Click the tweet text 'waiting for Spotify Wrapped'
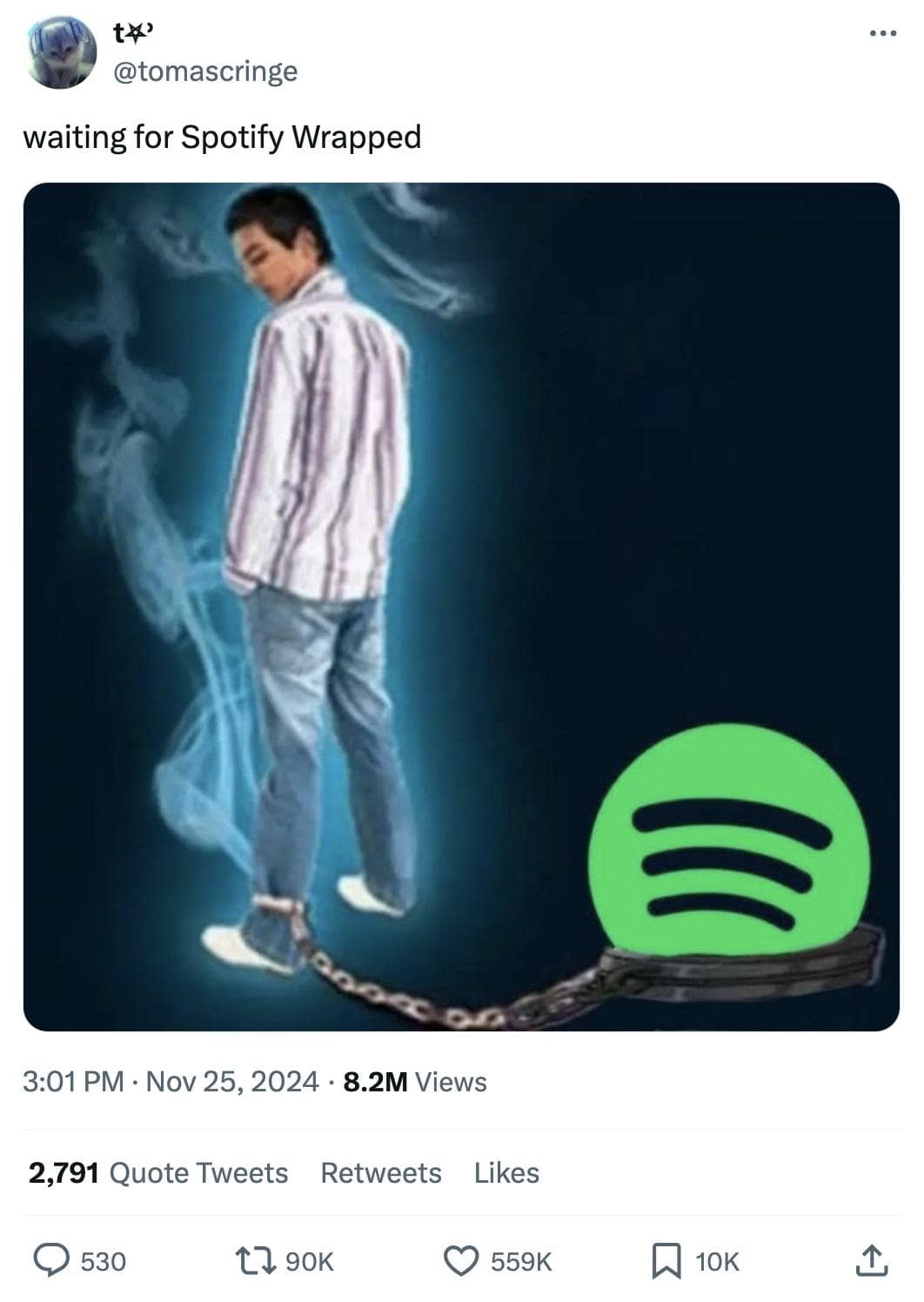 tap(222, 137)
